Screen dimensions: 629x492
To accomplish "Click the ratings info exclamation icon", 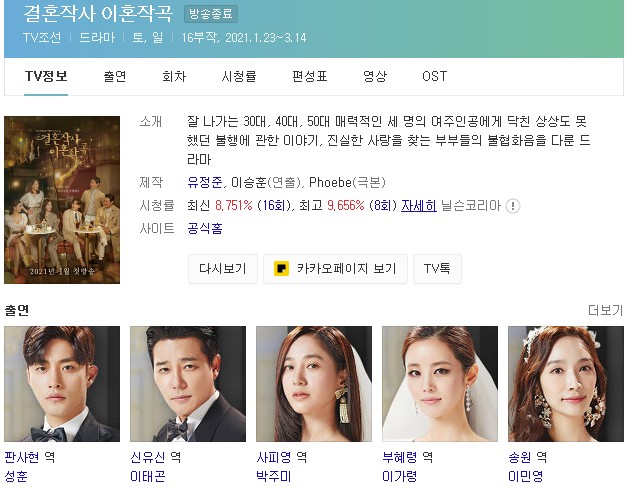I will click(x=513, y=206).
